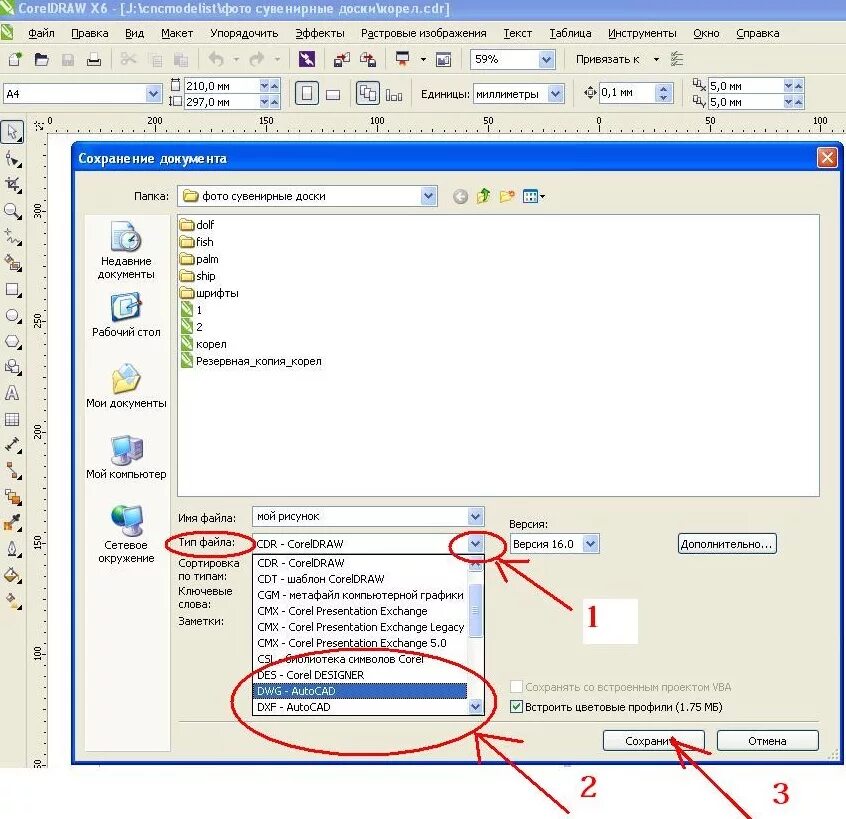Select the Zoom magnifier tool
Image resolution: width=846 pixels, height=819 pixels.
[12, 211]
